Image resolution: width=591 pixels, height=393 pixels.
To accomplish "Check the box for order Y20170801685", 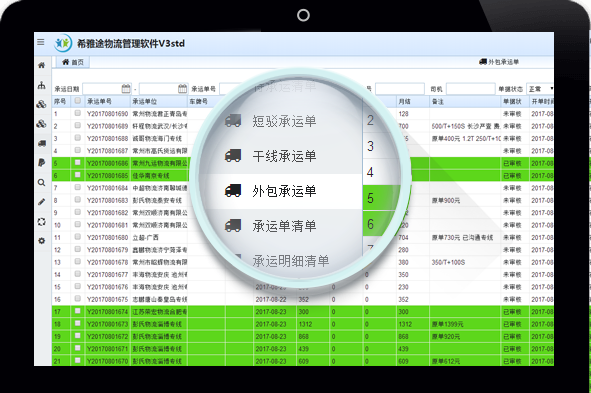I will 78,175.
